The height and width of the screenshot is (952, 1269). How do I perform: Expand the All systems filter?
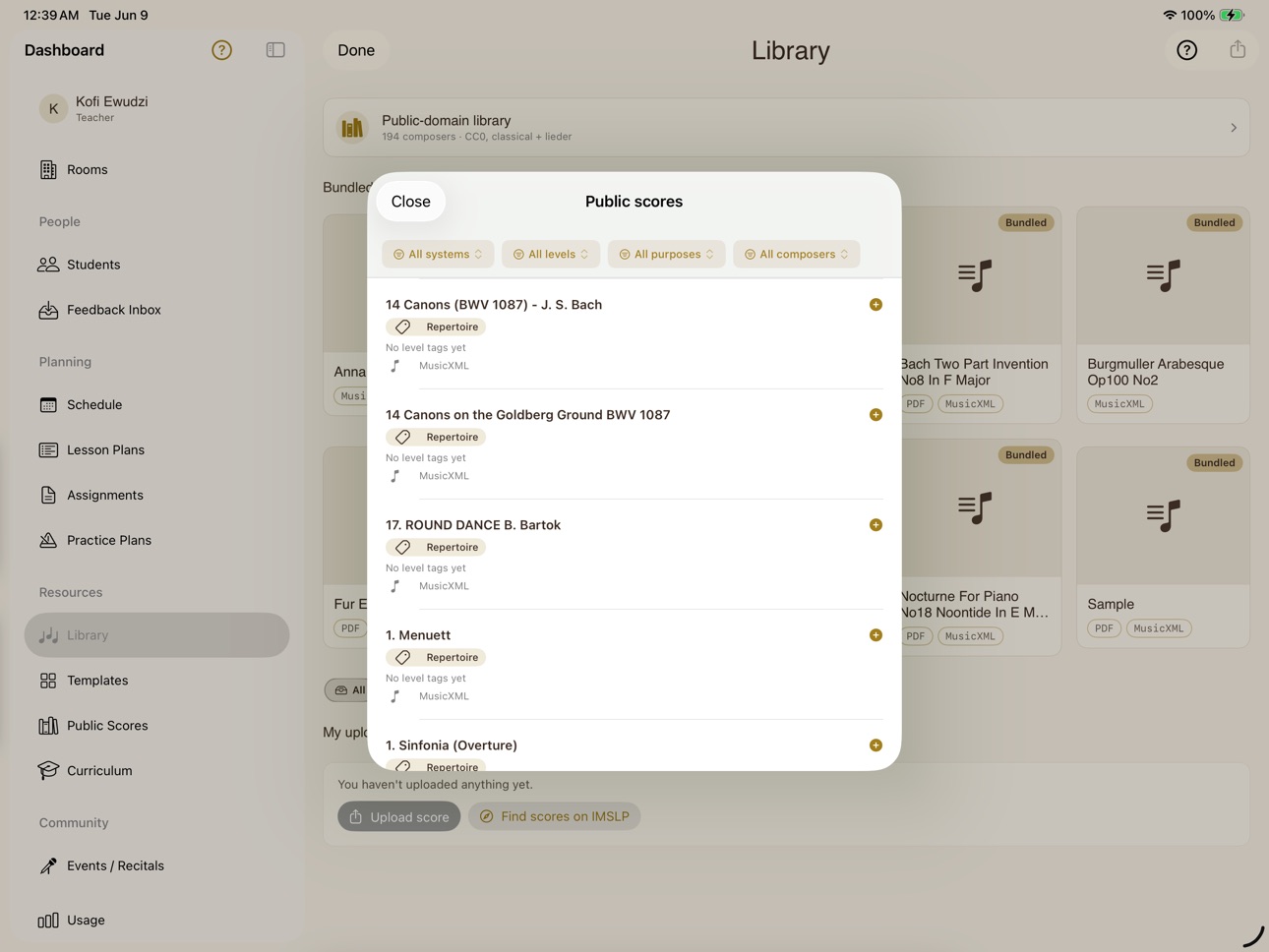click(x=439, y=254)
